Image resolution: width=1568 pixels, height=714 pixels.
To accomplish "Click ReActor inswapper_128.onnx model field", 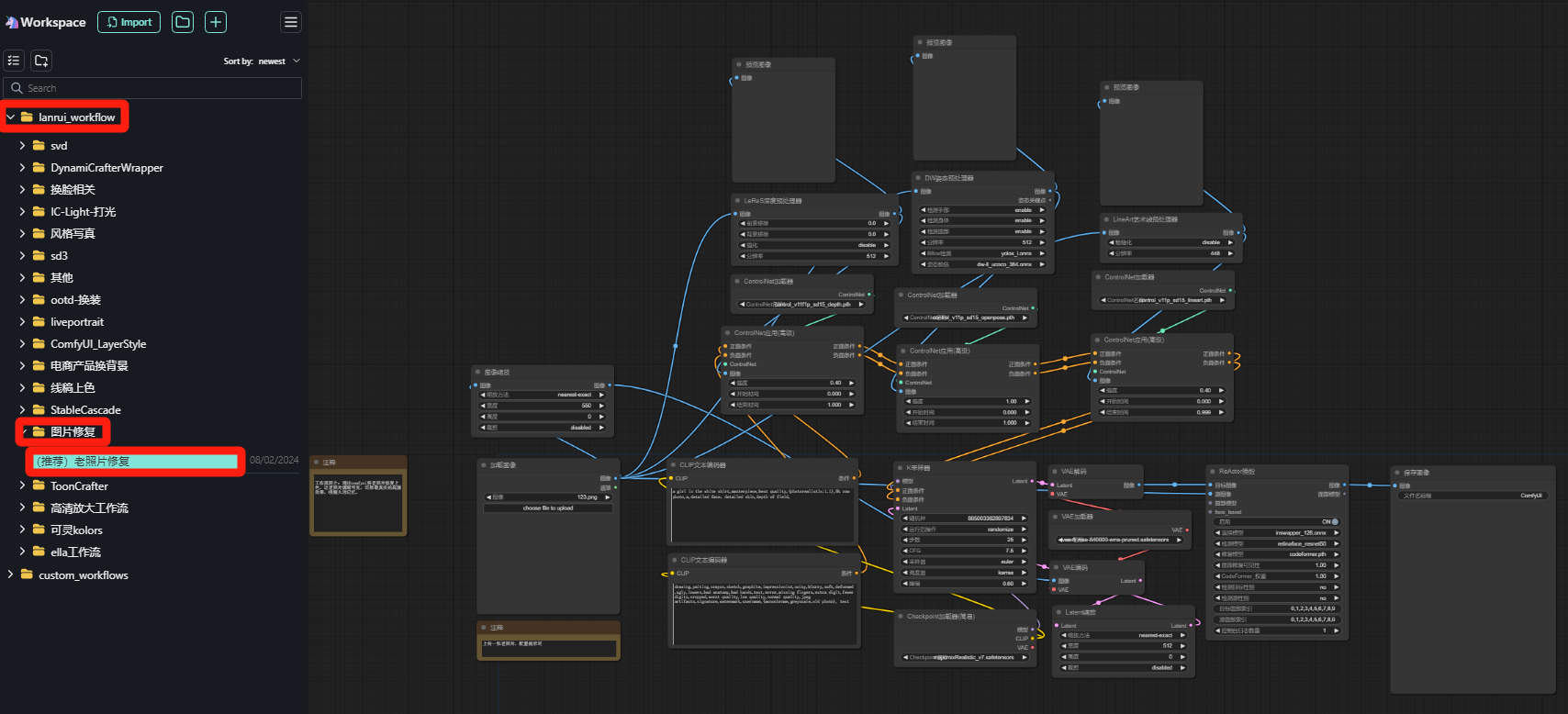I will (x=1278, y=532).
